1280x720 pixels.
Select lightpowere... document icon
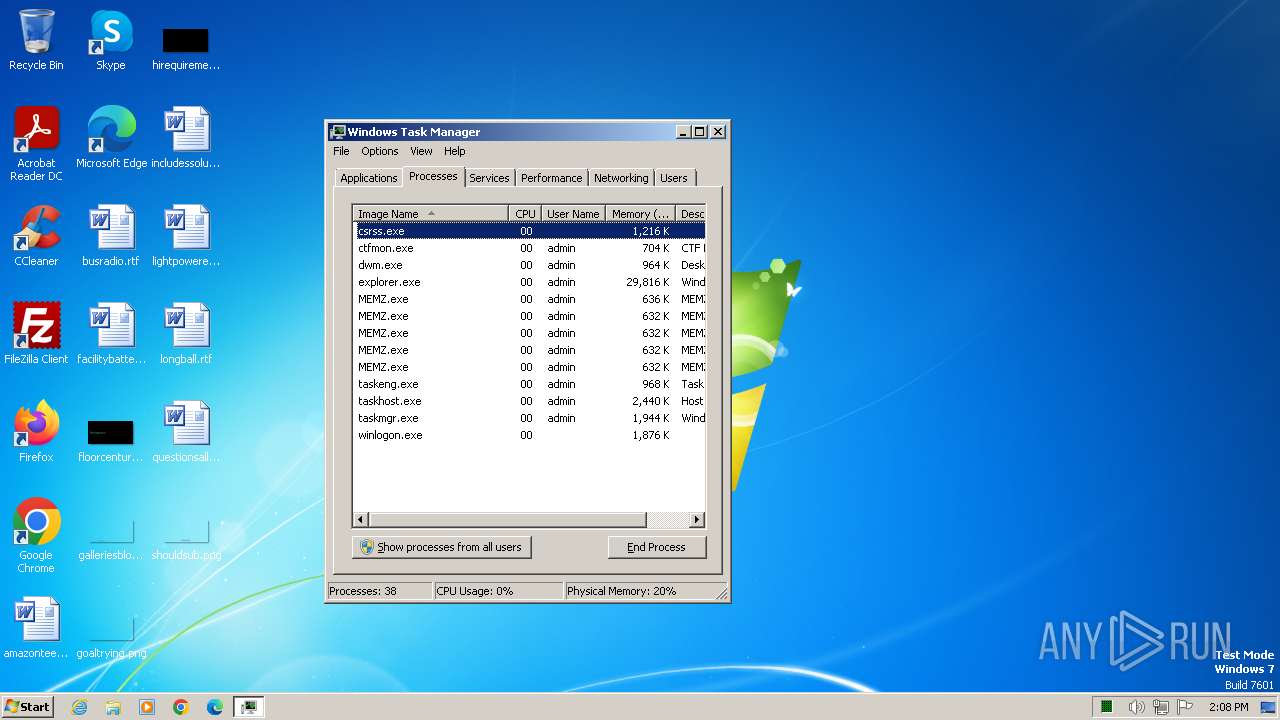click(x=186, y=236)
